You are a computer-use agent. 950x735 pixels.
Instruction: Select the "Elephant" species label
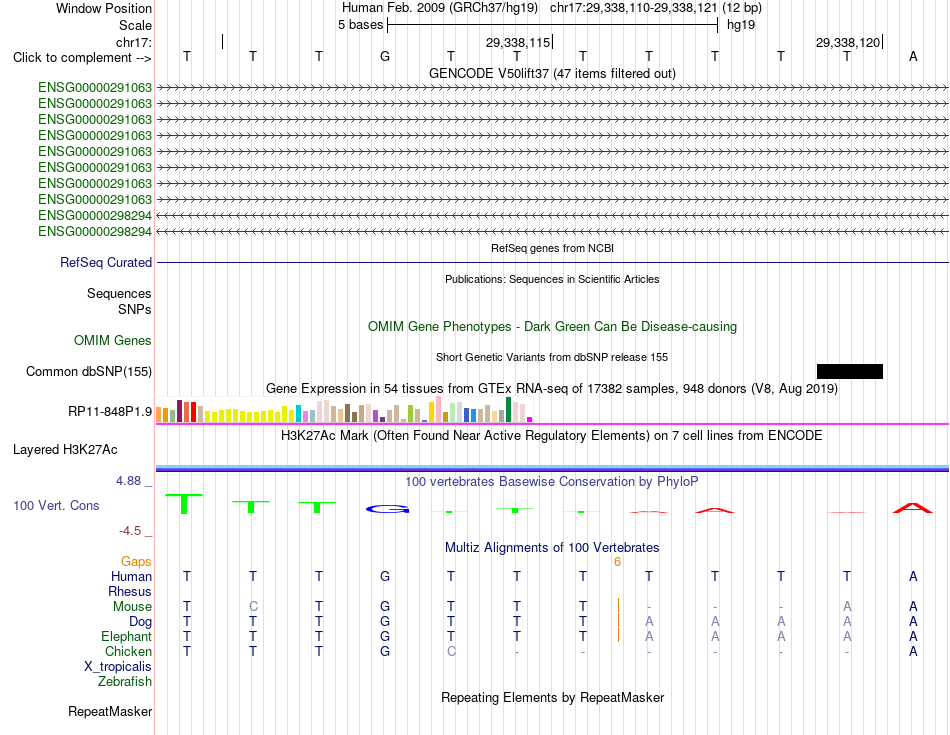coord(127,637)
